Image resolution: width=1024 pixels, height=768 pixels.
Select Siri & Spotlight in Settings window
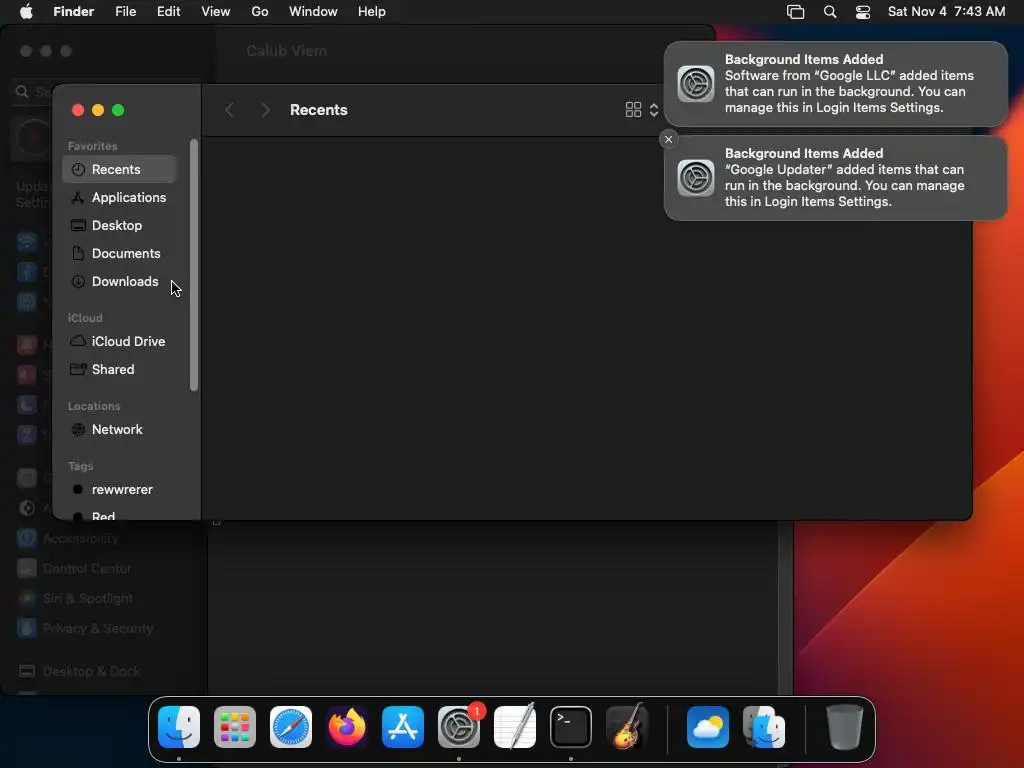click(x=76, y=598)
